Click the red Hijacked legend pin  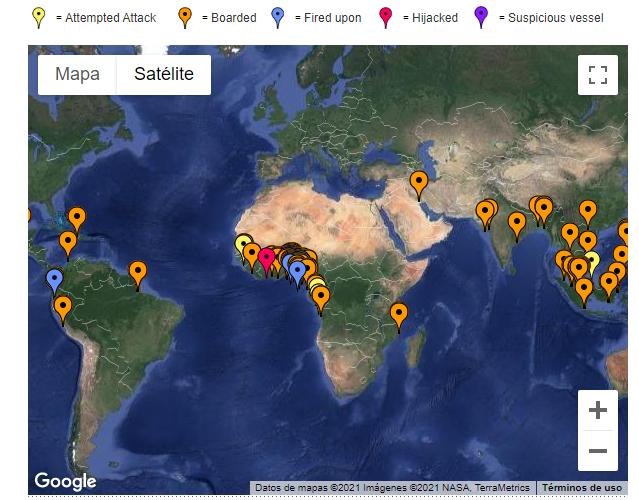tap(386, 18)
